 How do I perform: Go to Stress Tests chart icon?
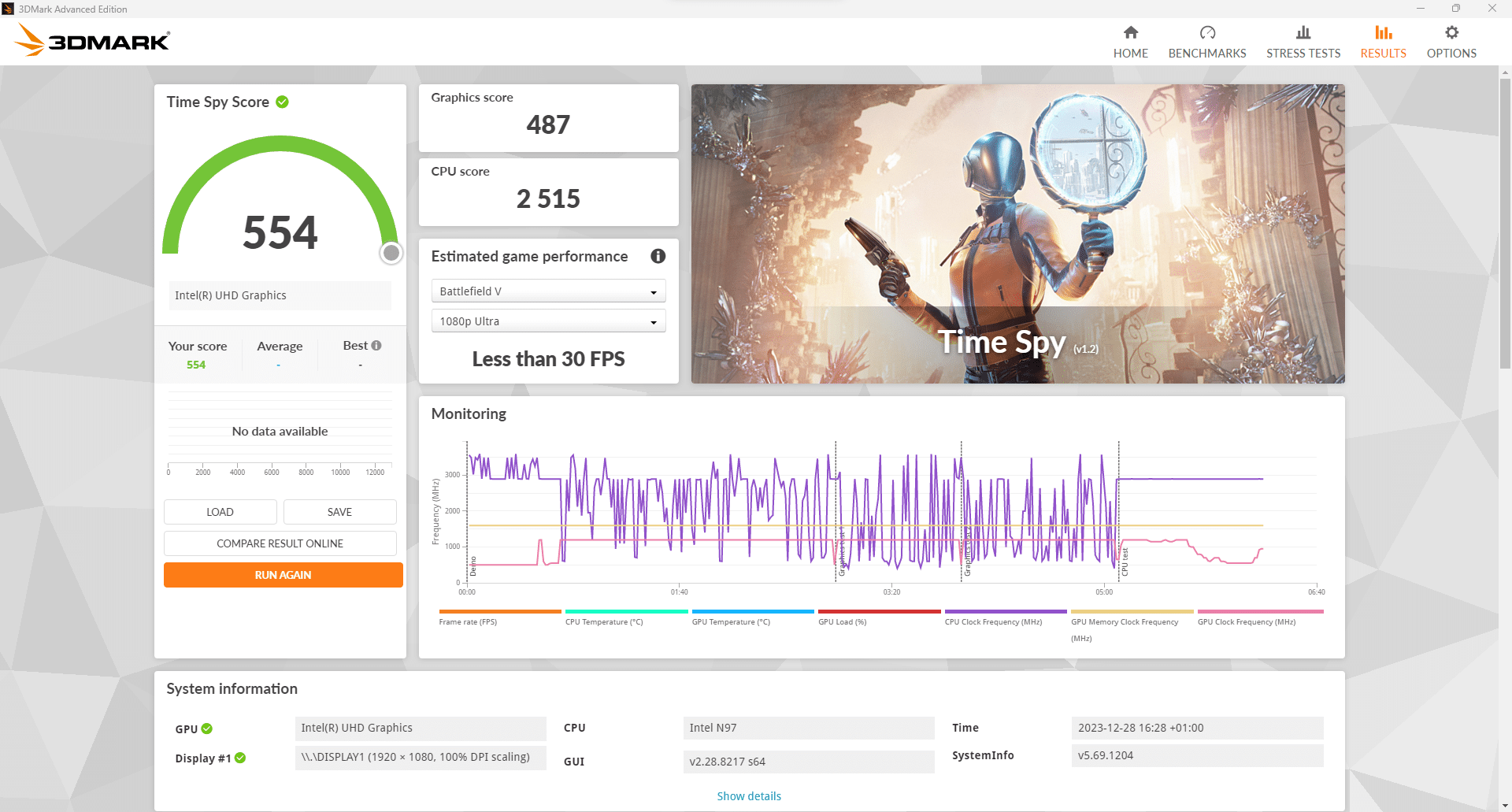pos(1303,32)
